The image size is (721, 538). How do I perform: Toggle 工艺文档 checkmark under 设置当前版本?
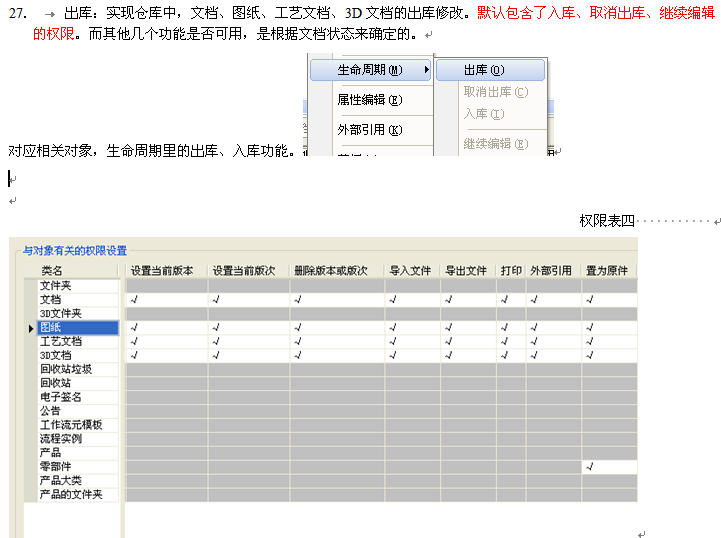(x=165, y=341)
